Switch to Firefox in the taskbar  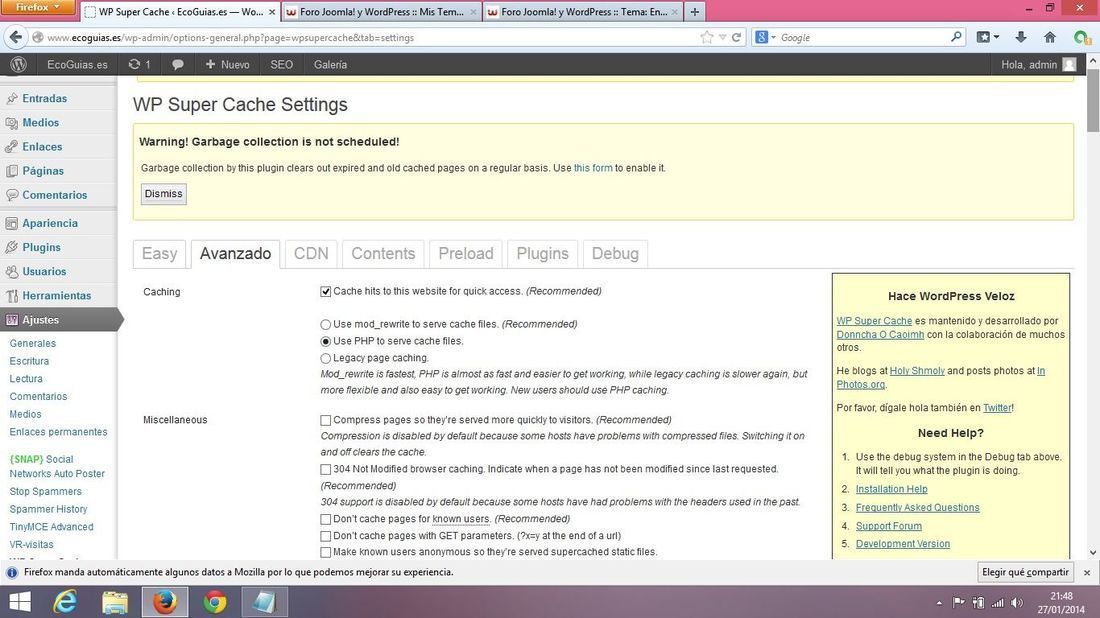coord(165,602)
